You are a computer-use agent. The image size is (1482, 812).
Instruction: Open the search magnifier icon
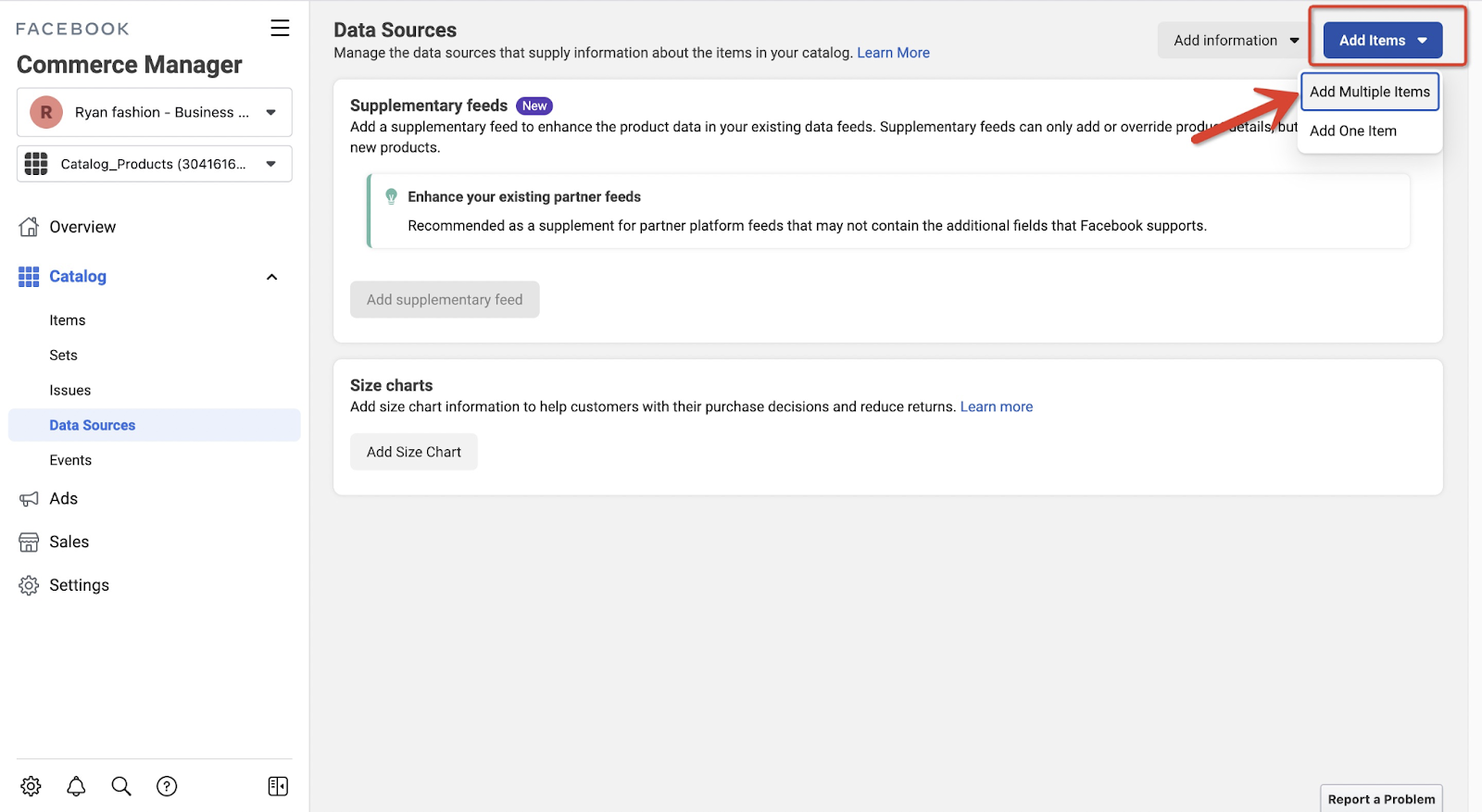point(121,786)
